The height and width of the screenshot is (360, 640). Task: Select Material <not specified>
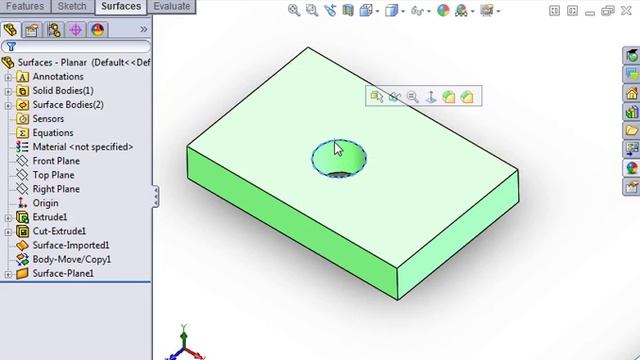pos(83,147)
